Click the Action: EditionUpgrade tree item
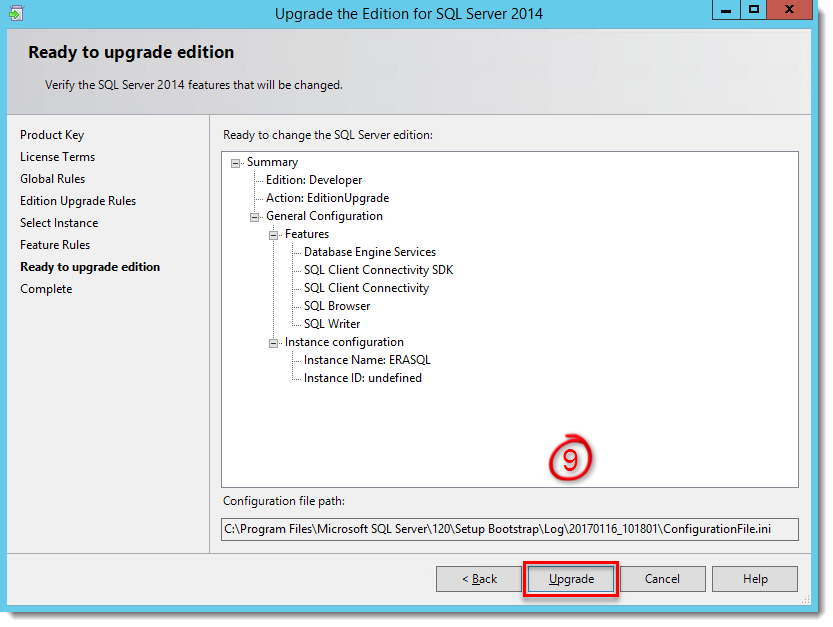Viewport: 833px width, 627px height. click(x=327, y=198)
